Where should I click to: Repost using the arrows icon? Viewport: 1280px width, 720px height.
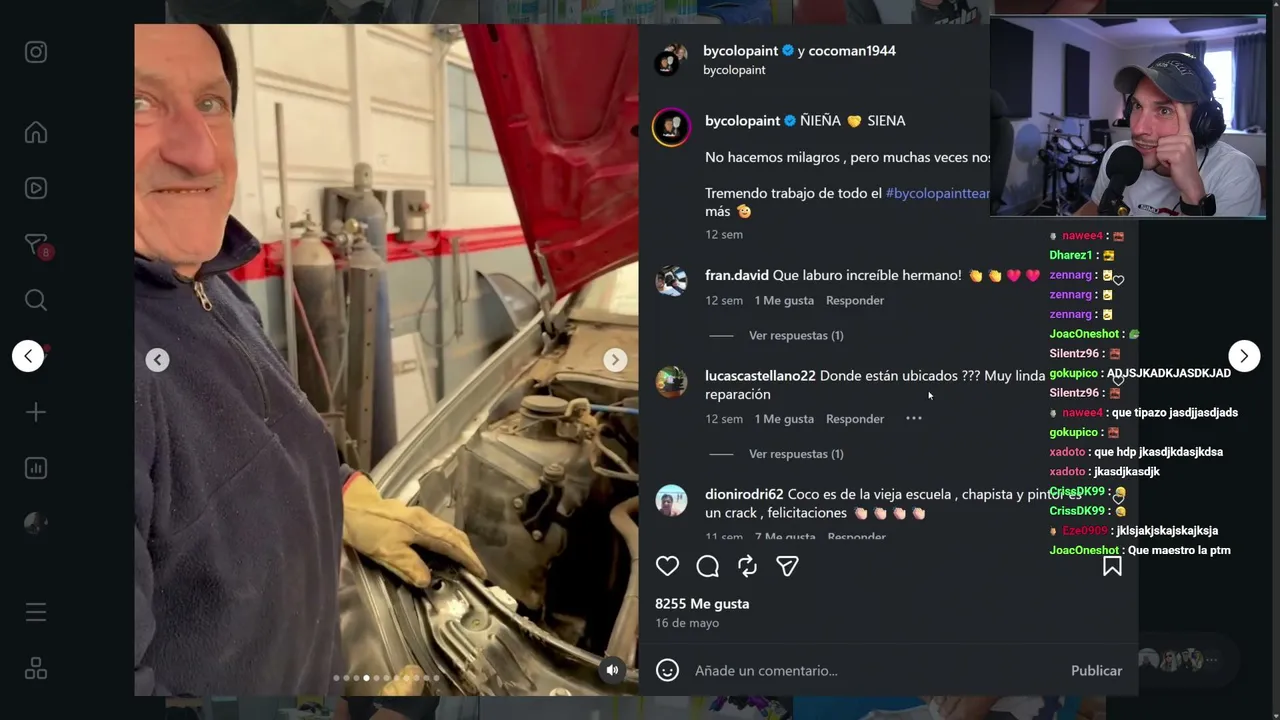pyautogui.click(x=747, y=566)
